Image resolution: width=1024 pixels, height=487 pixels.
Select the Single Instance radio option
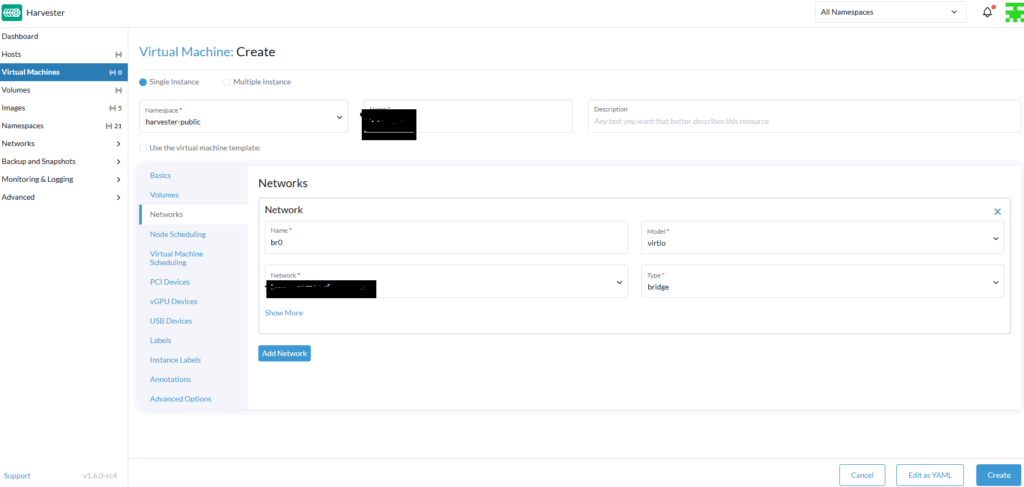pos(143,82)
